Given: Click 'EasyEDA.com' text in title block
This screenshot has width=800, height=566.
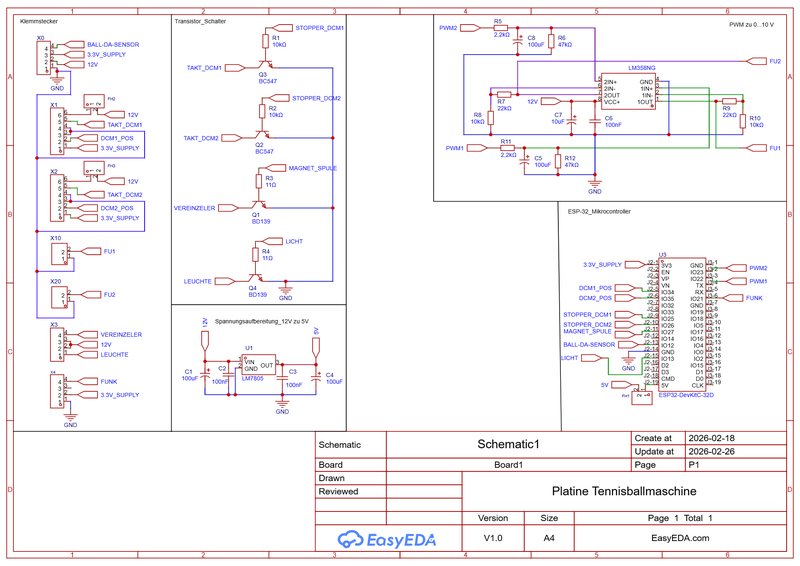Looking at the screenshot, I should click(680, 538).
